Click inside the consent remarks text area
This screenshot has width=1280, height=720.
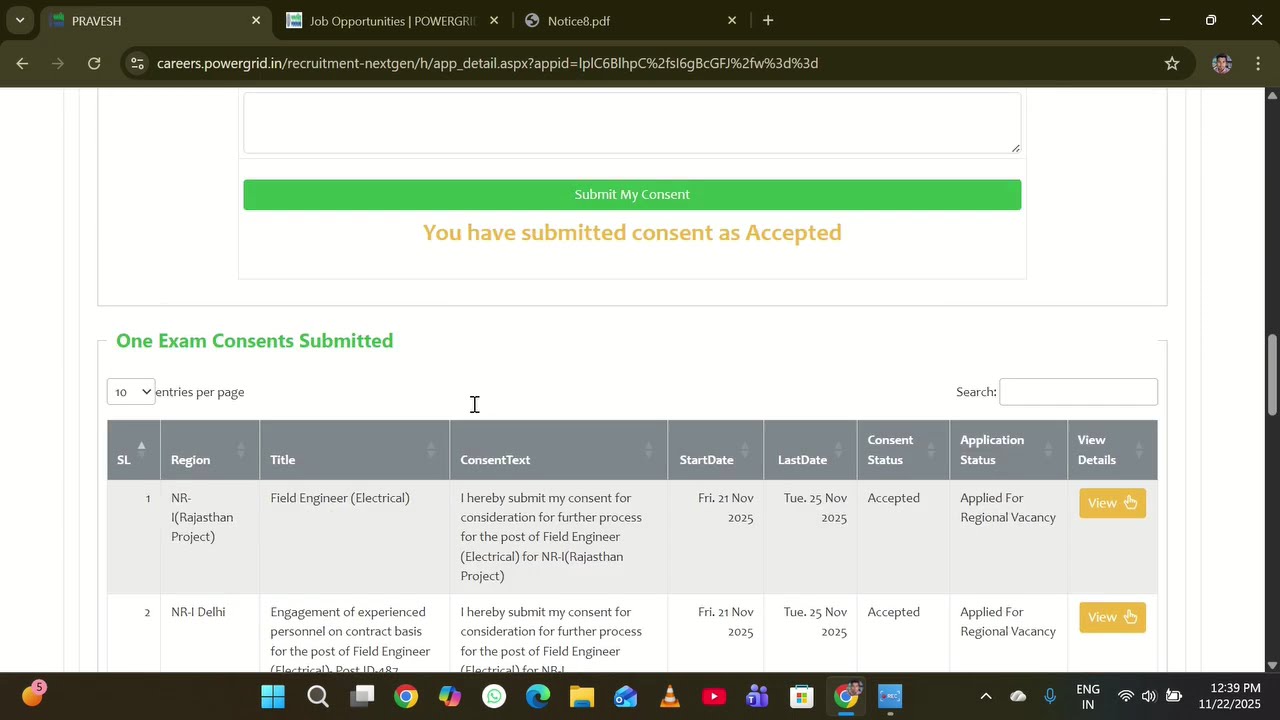pos(632,123)
